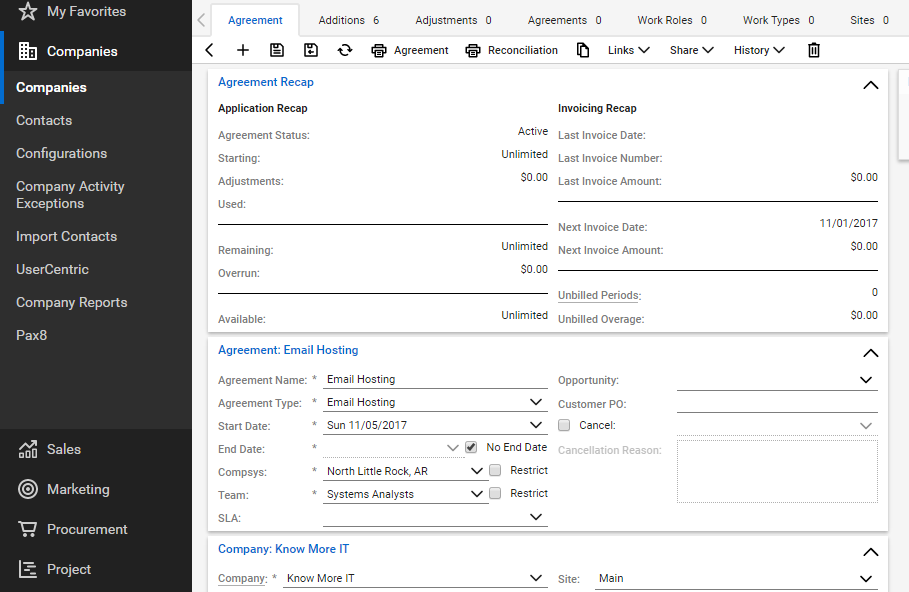Collapse the Agreement Recap section
The height and width of the screenshot is (592, 909).
[871, 85]
